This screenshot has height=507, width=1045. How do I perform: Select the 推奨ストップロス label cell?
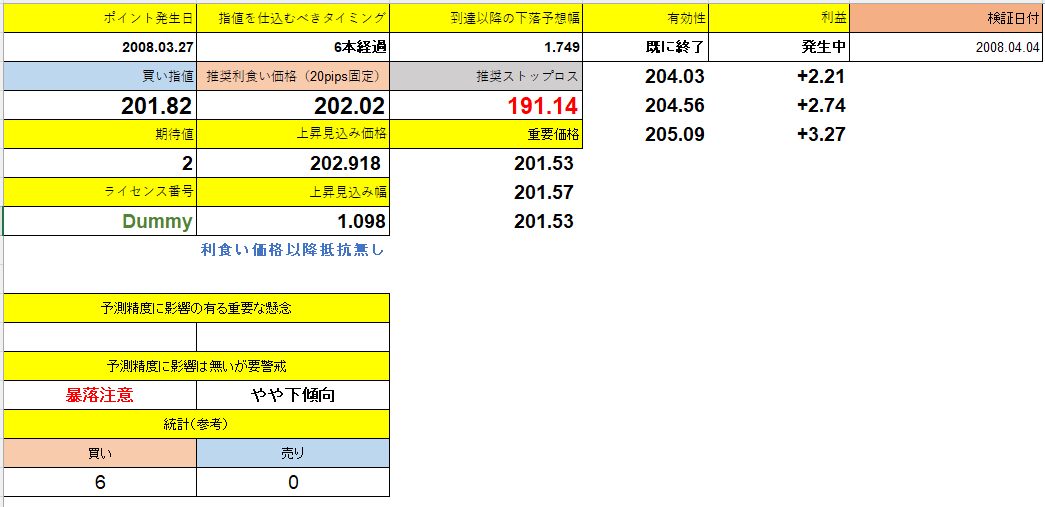point(486,76)
